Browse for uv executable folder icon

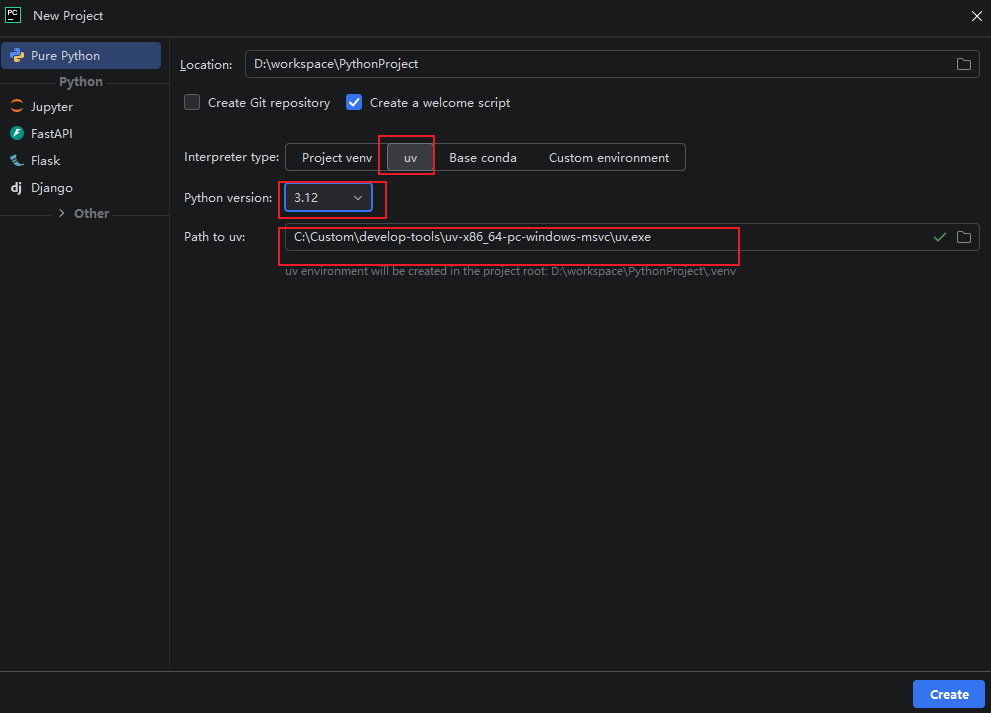pos(963,237)
